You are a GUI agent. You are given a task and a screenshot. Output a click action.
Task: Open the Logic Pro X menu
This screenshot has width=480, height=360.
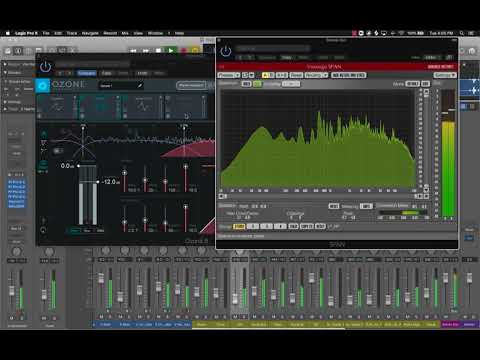point(26,33)
